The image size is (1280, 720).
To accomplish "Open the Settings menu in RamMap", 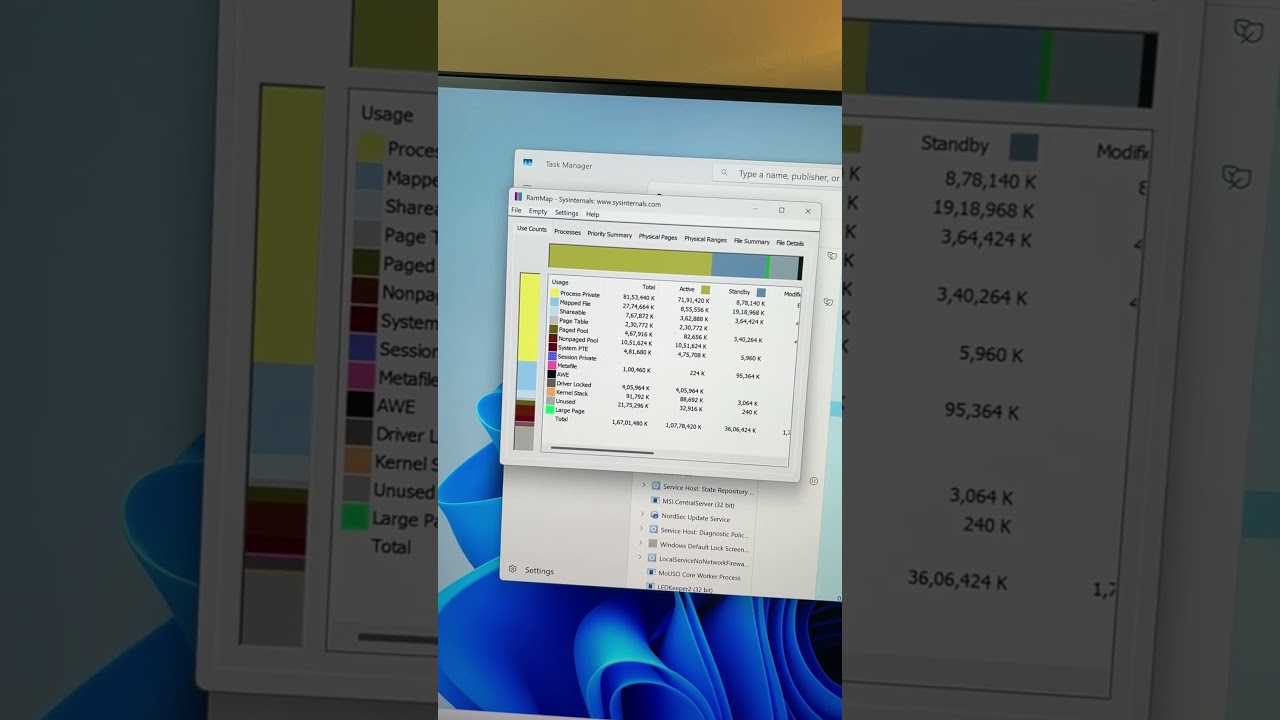I will click(567, 213).
